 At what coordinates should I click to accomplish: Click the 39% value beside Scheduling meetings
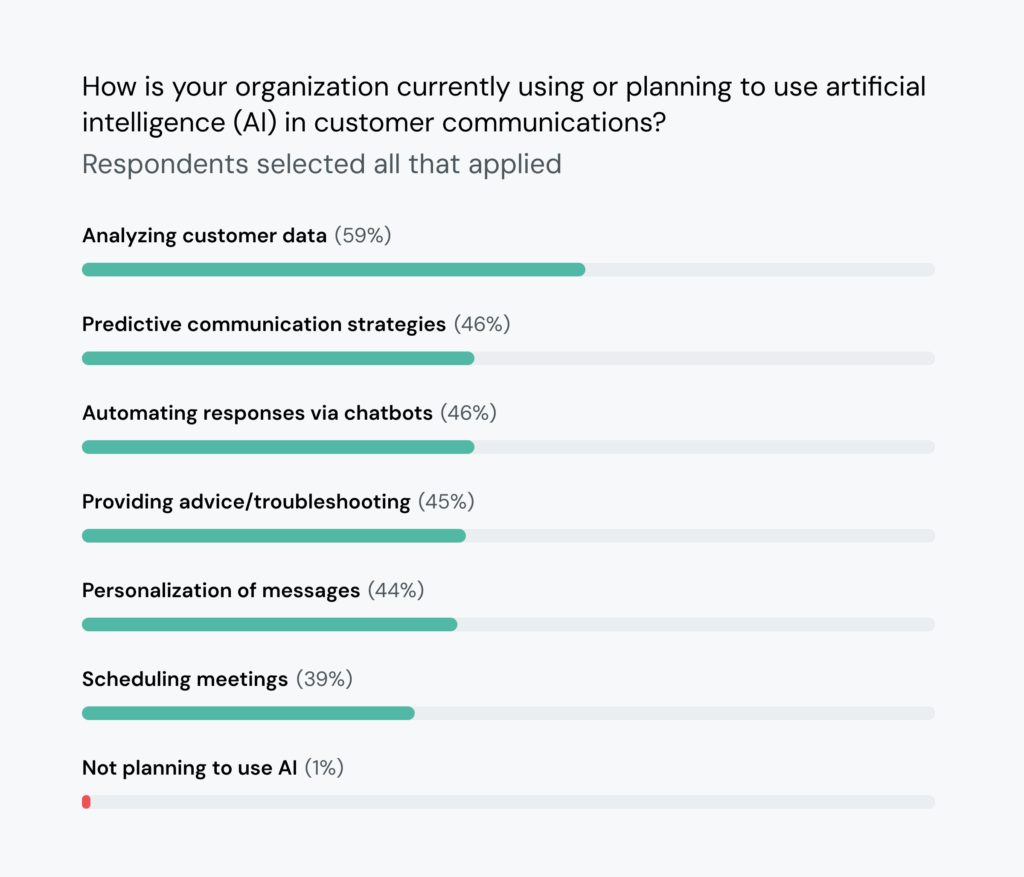click(324, 679)
